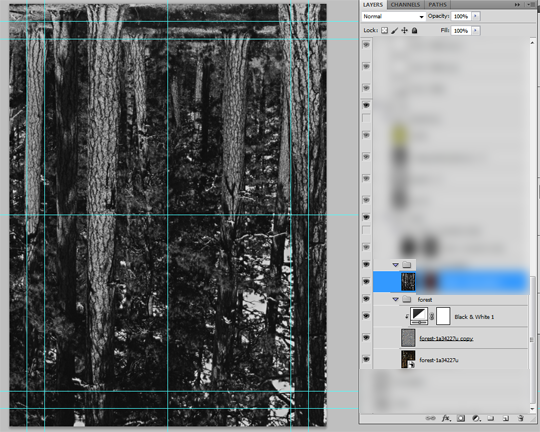Select Black & White 1 layer mask thumbnail
The width and height of the screenshot is (540, 432).
[x=443, y=316]
